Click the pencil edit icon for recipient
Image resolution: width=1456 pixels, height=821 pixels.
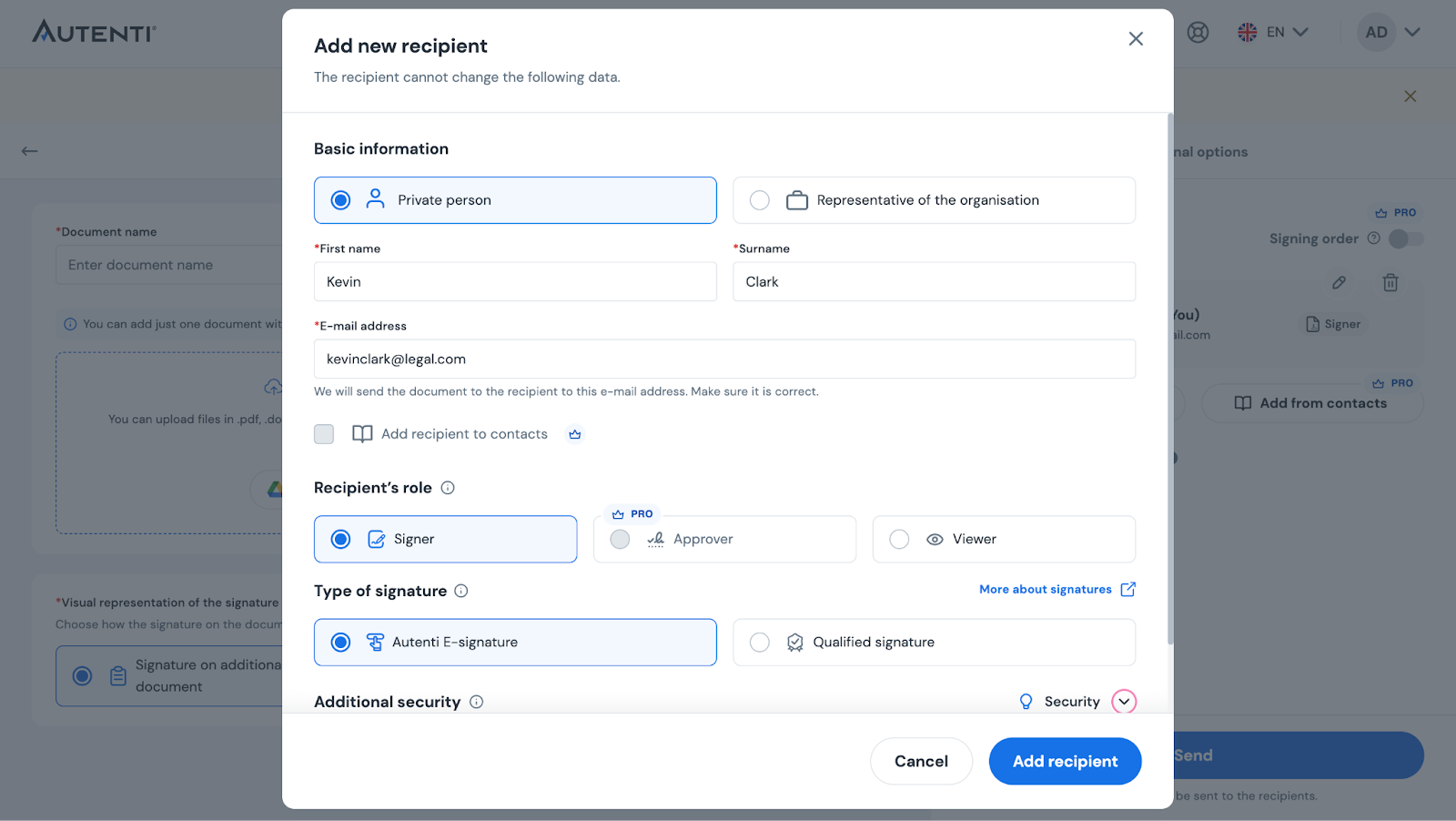point(1339,282)
